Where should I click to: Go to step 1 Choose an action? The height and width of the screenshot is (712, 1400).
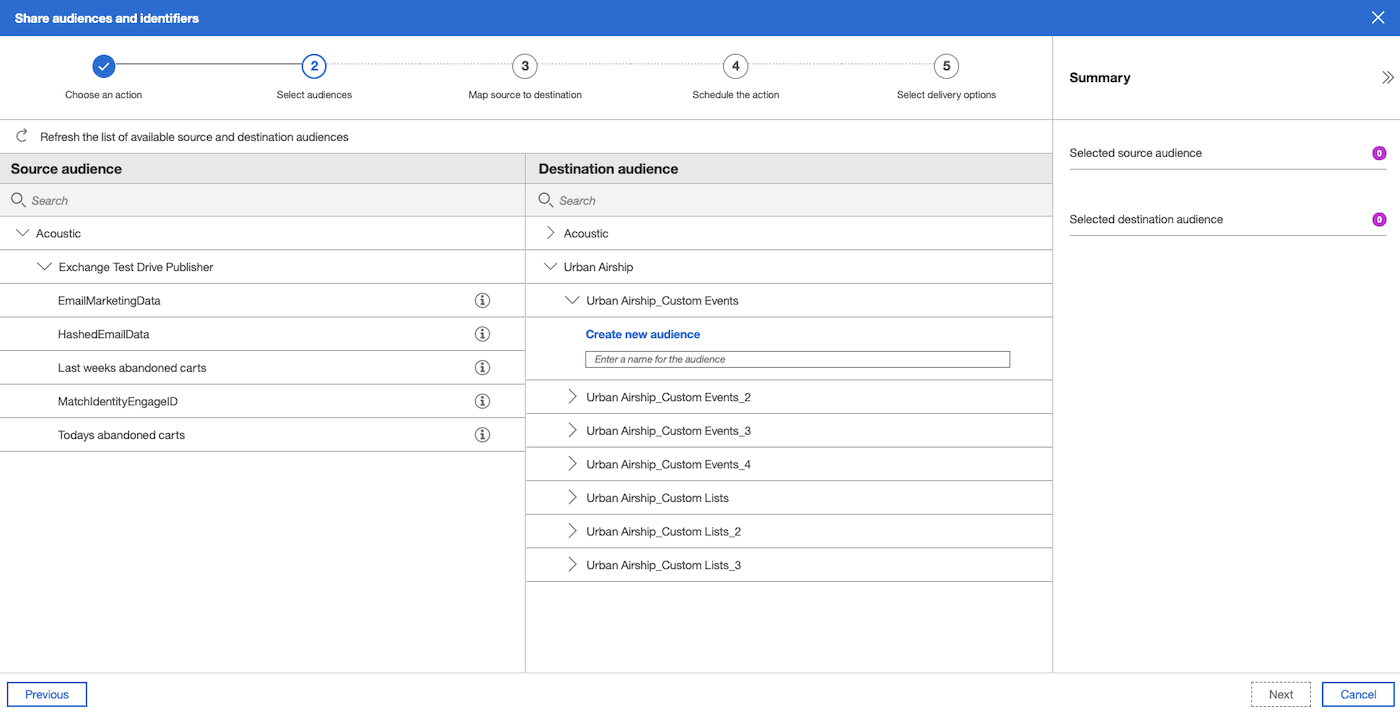[x=104, y=67]
